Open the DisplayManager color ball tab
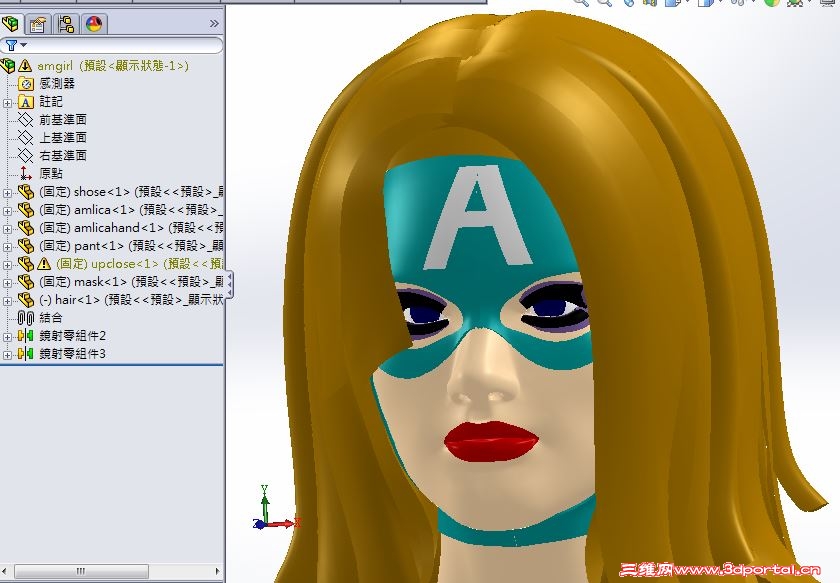 click(94, 24)
